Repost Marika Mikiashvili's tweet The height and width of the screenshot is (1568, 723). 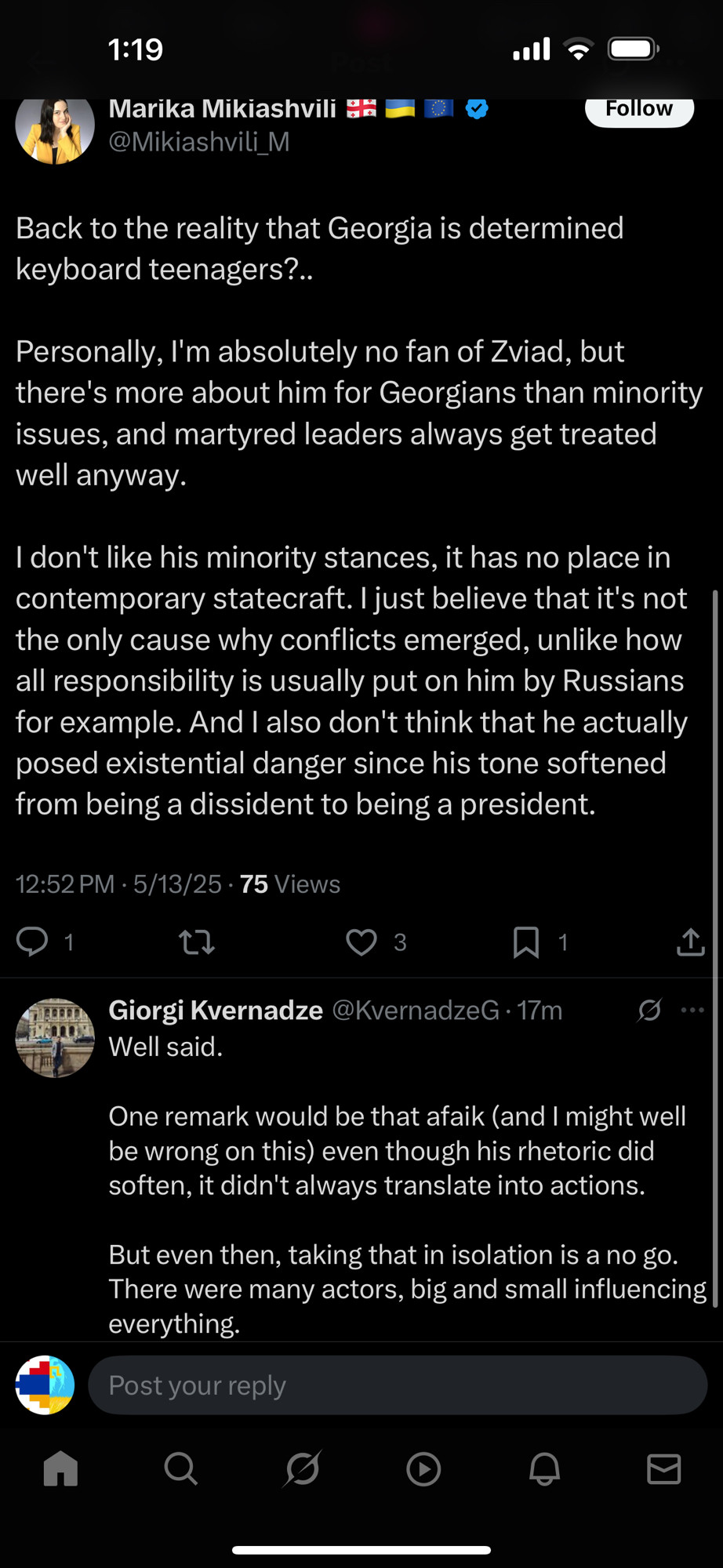(x=197, y=942)
